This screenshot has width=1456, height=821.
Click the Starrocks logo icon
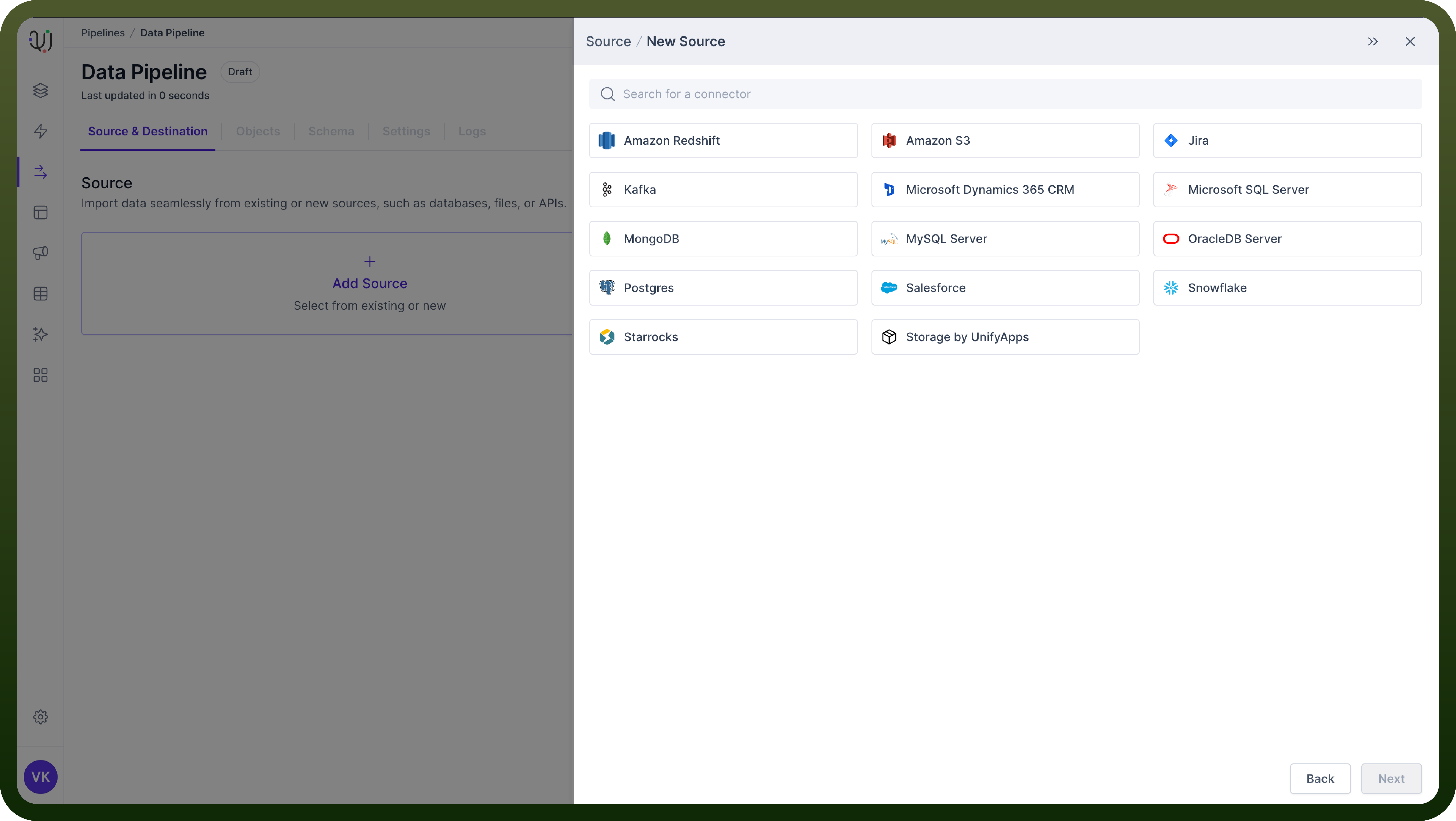[x=607, y=337]
